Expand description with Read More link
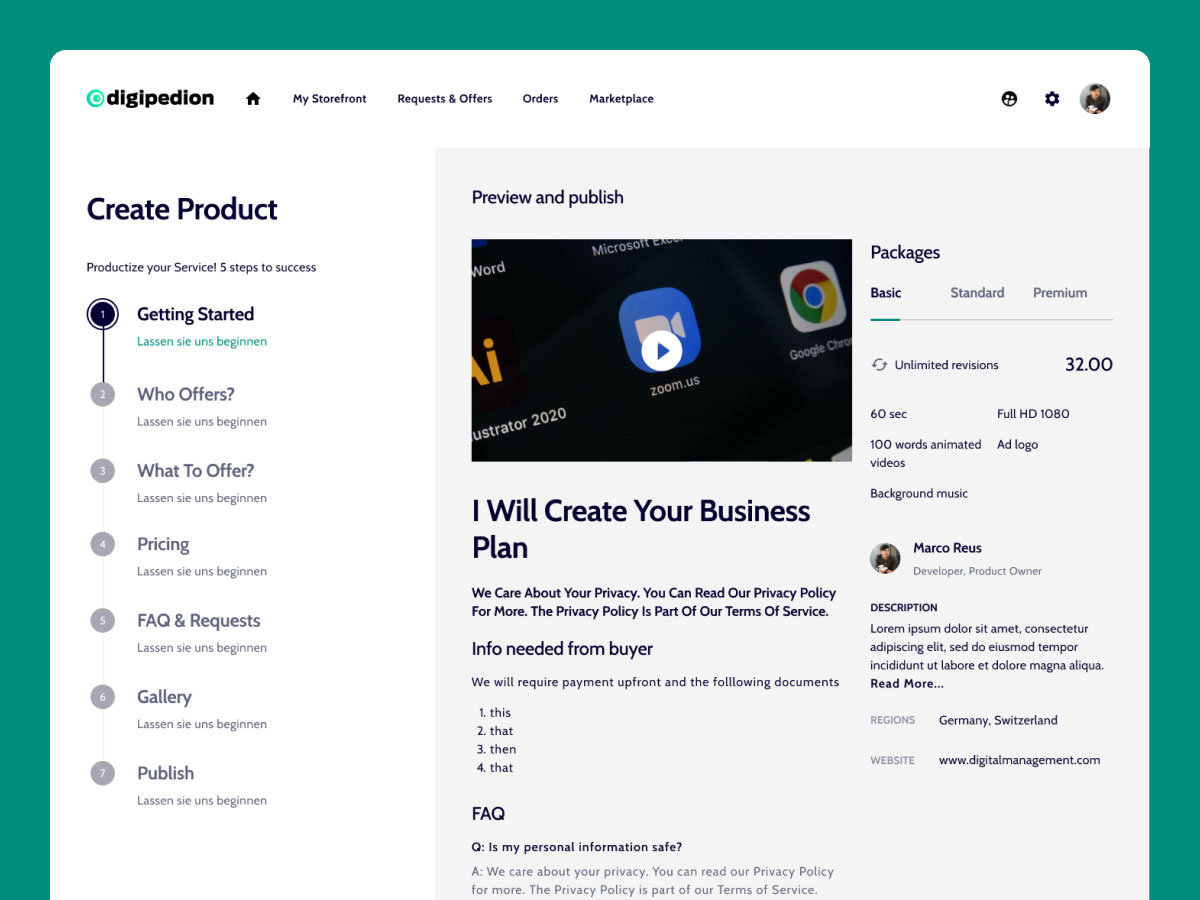The width and height of the screenshot is (1200, 900). 907,684
